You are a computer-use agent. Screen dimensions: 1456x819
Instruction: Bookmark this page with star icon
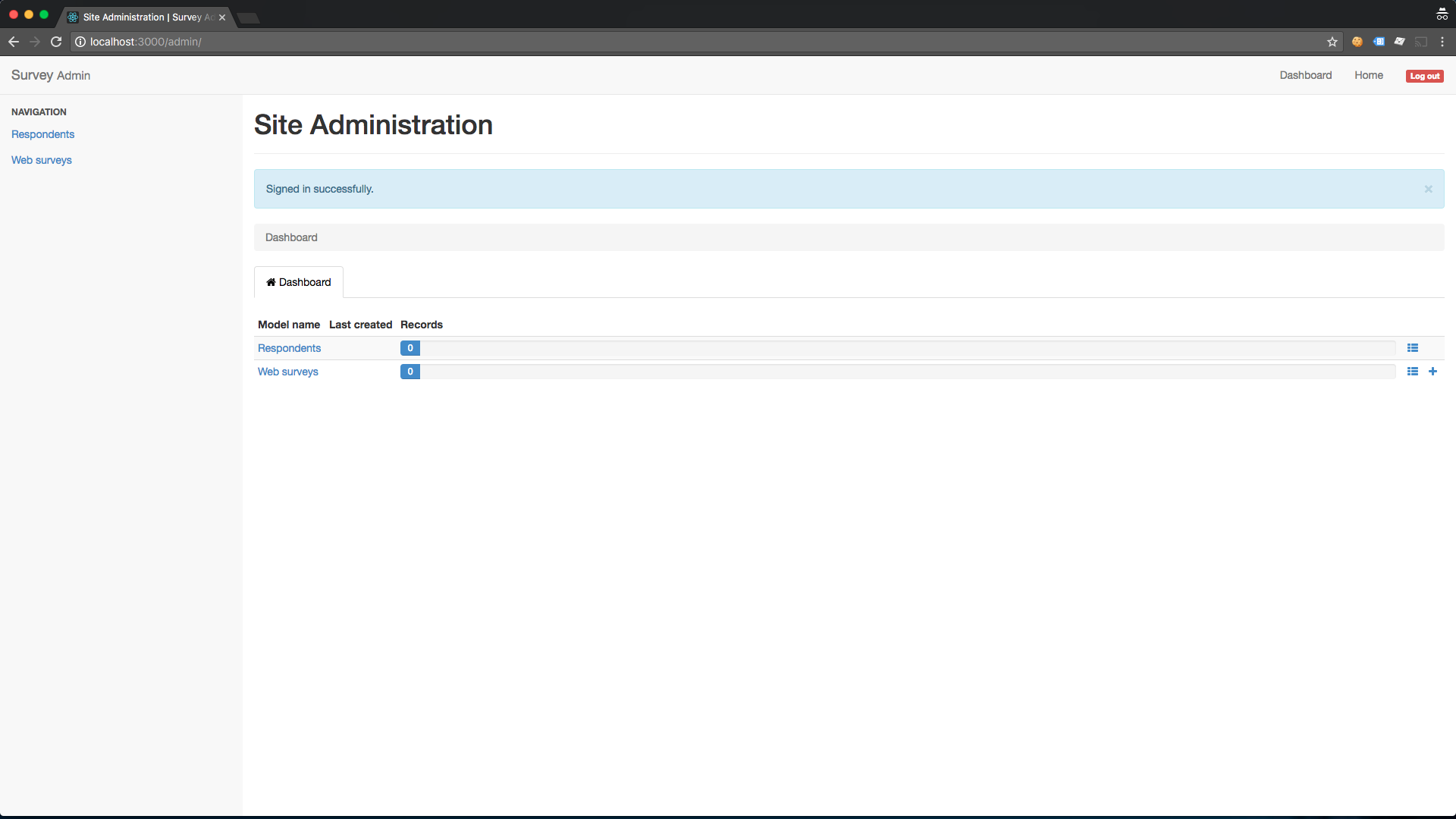tap(1332, 42)
